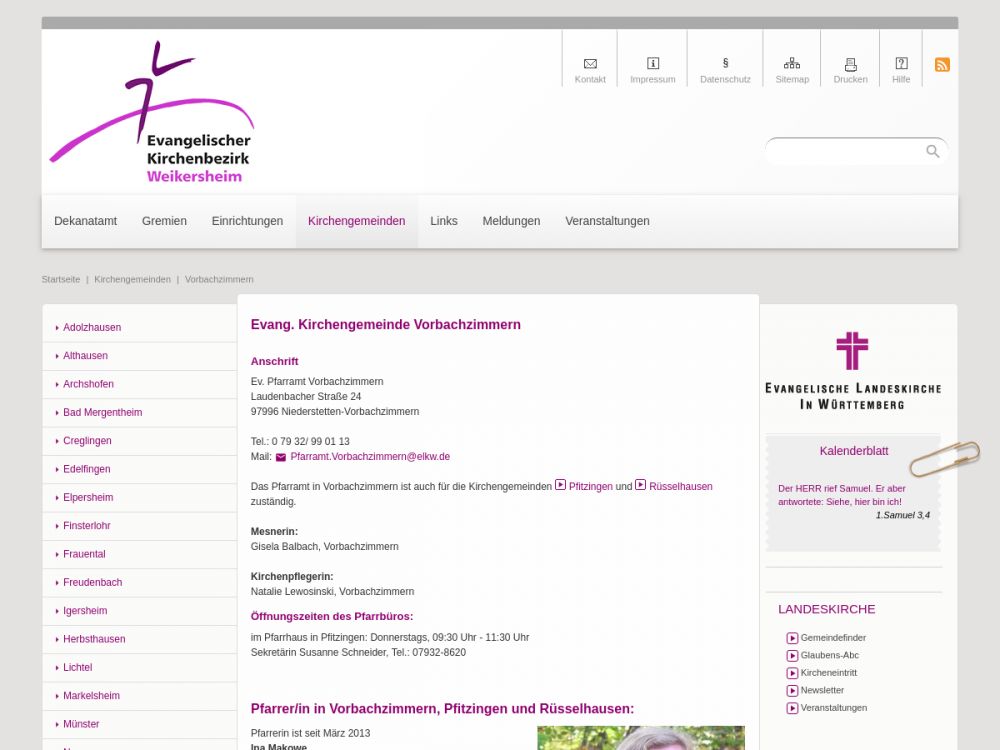Image resolution: width=1000 pixels, height=750 pixels.
Task: Follow the Rüsselhausen link in the text
Action: [680, 487]
